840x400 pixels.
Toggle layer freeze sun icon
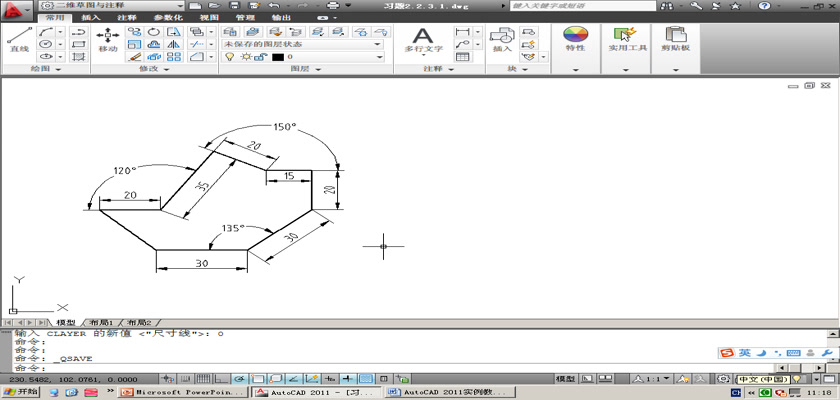(x=245, y=57)
